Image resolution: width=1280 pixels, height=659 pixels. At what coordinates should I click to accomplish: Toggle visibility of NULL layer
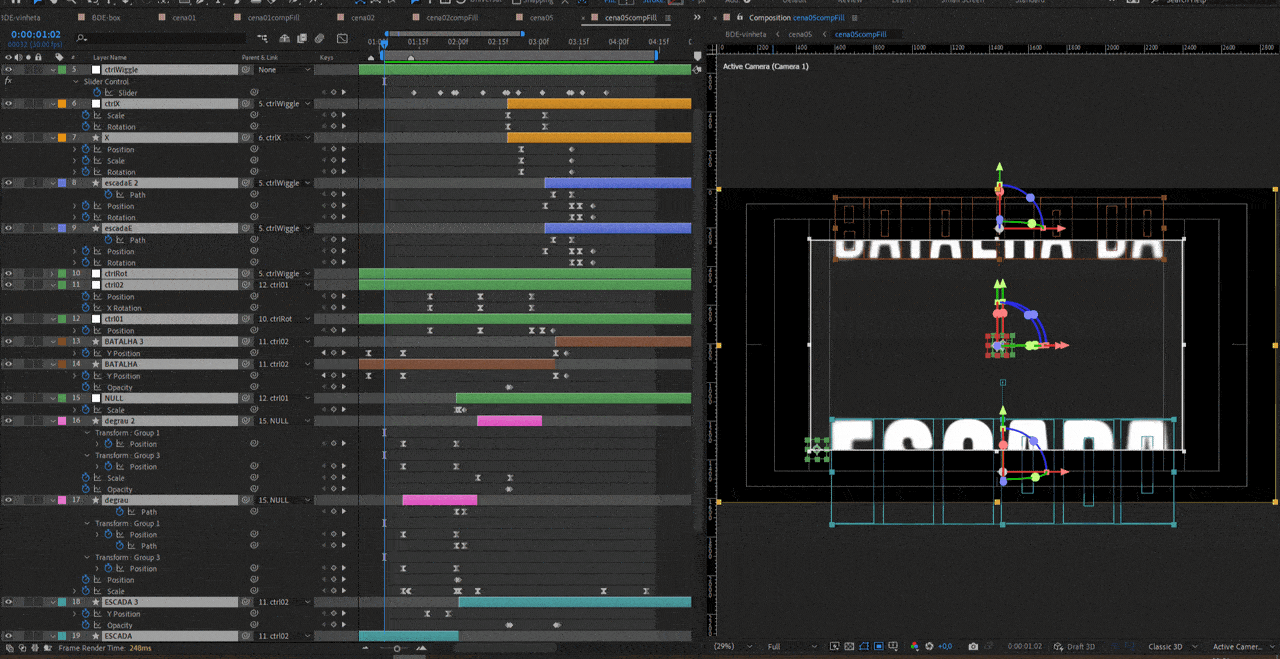[x=8, y=398]
